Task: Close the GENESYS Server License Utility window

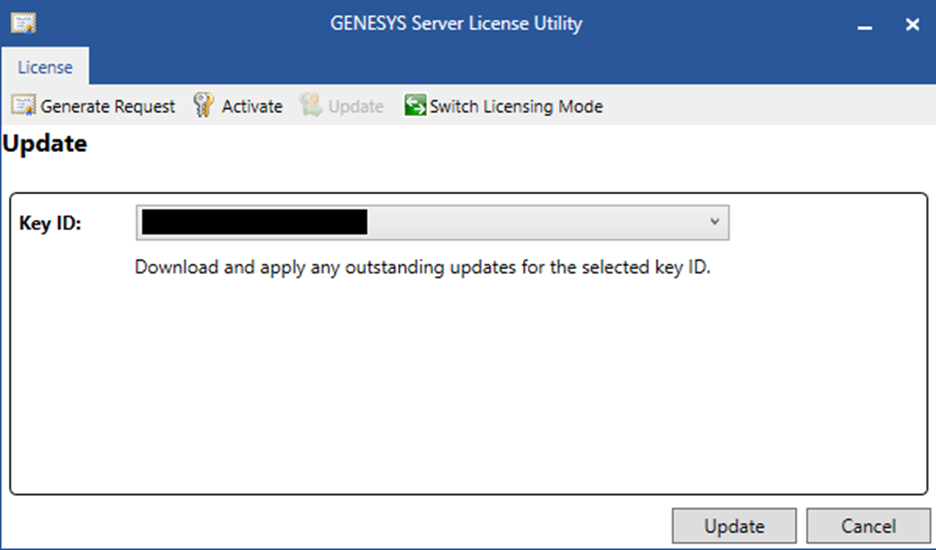Action: click(x=912, y=24)
